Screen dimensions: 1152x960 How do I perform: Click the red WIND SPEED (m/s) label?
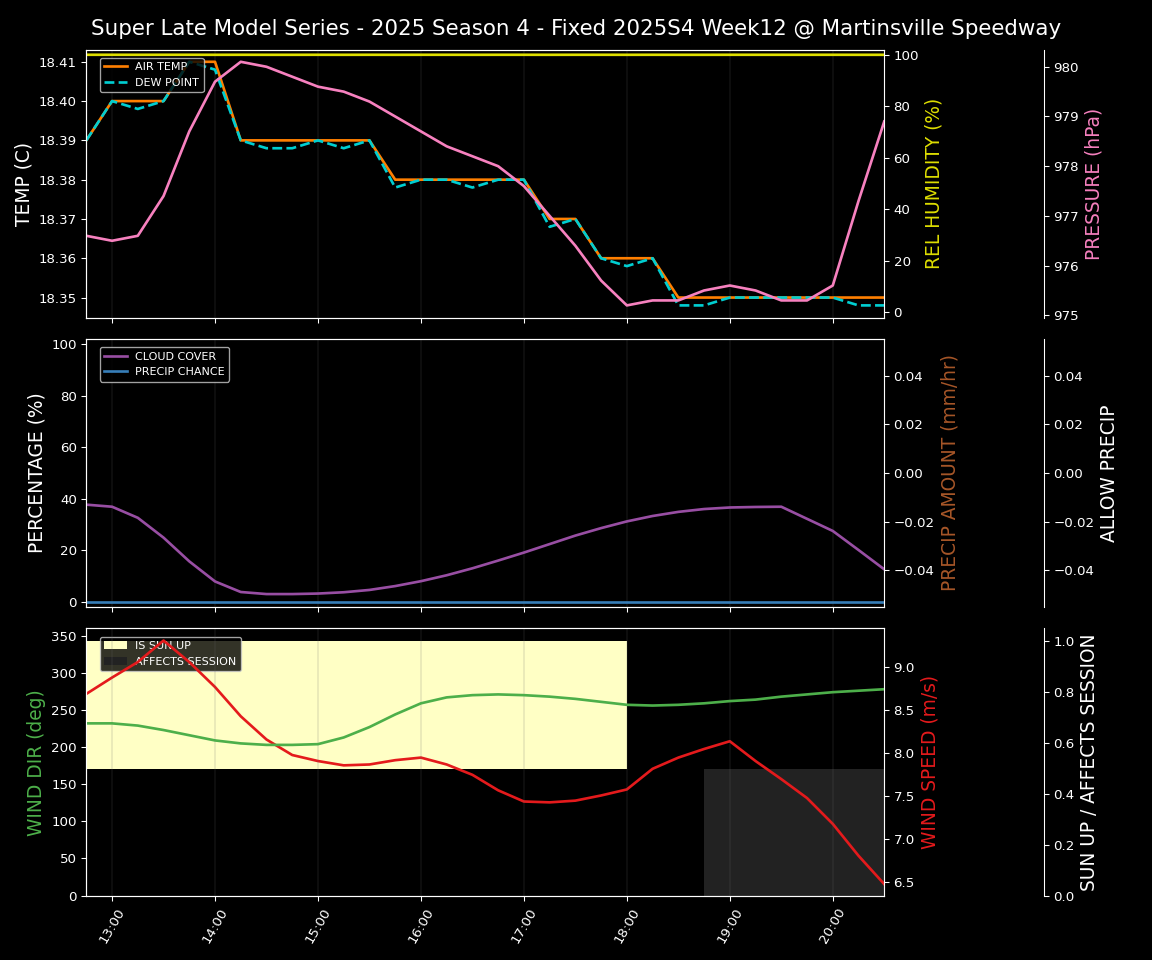(929, 762)
